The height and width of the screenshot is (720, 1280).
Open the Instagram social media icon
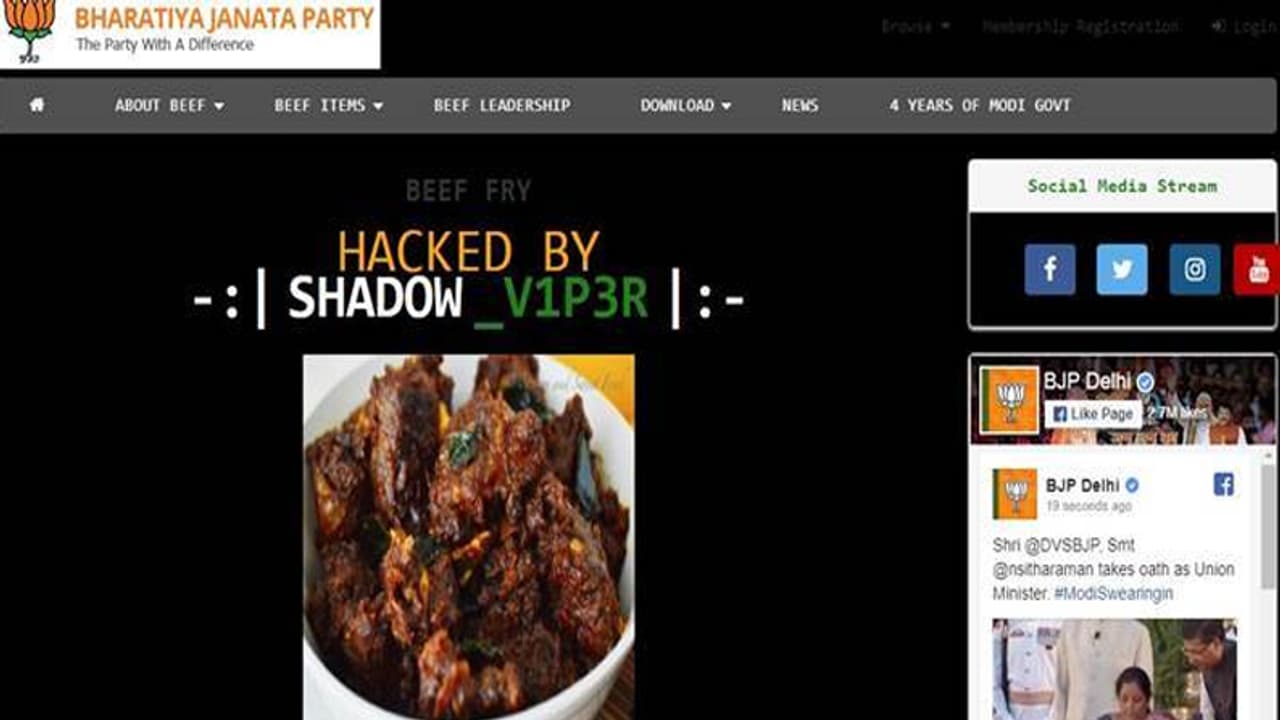click(1195, 269)
